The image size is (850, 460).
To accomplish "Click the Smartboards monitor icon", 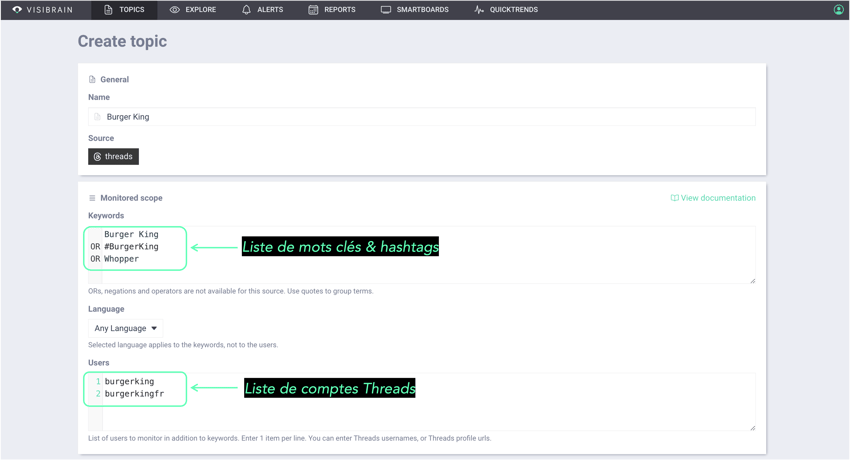I will pos(386,10).
